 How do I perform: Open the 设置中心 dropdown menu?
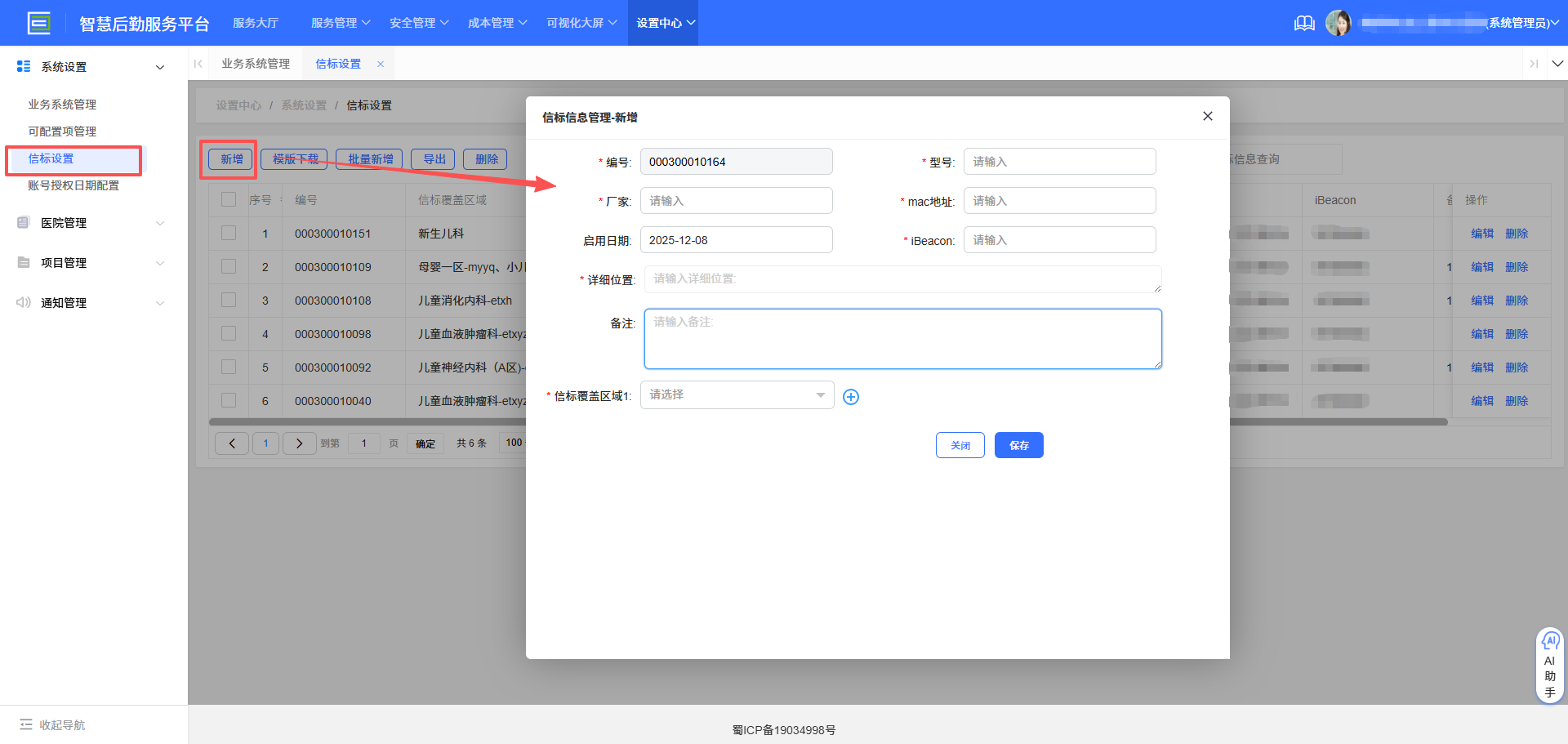663,22
